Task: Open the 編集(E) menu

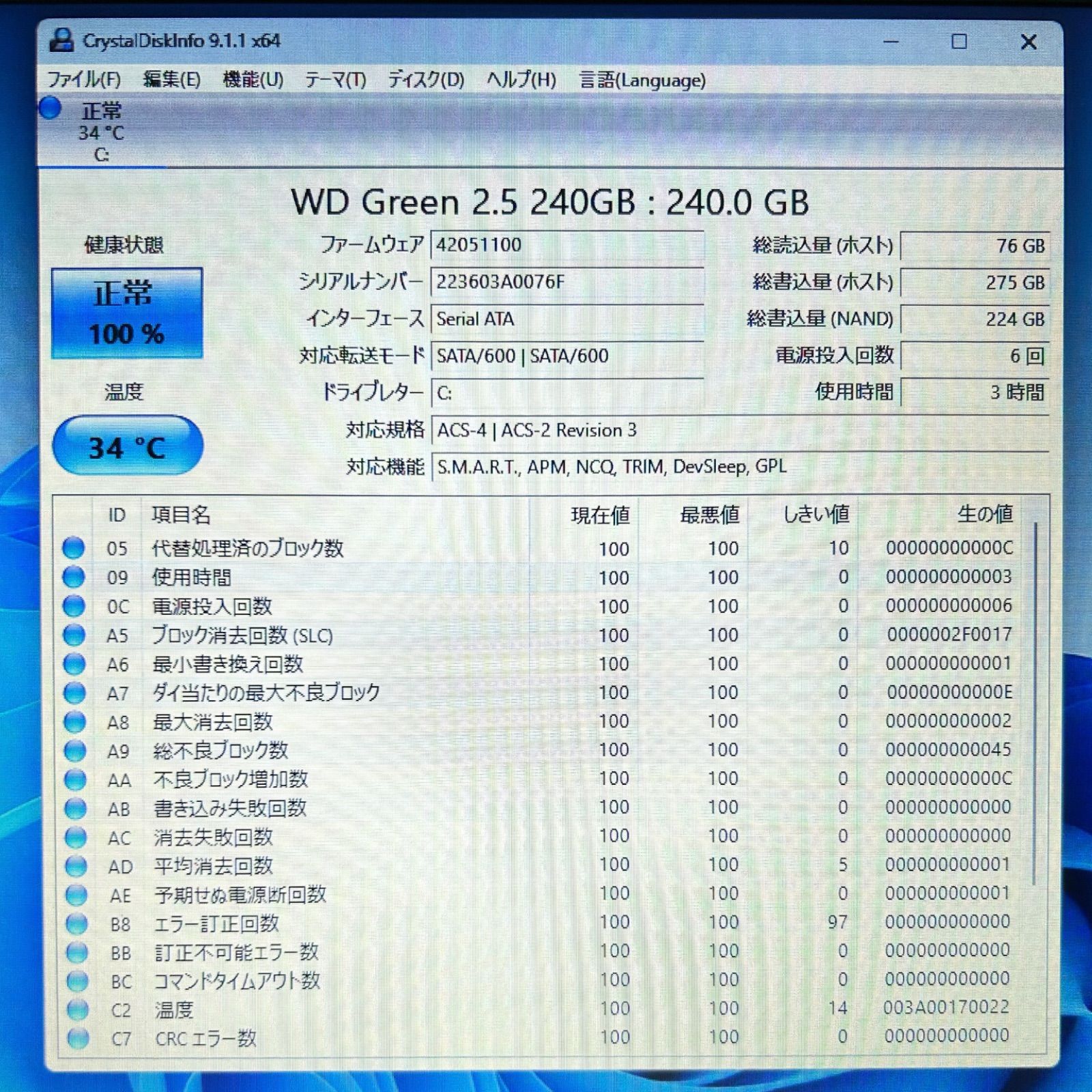Action: 171,80
